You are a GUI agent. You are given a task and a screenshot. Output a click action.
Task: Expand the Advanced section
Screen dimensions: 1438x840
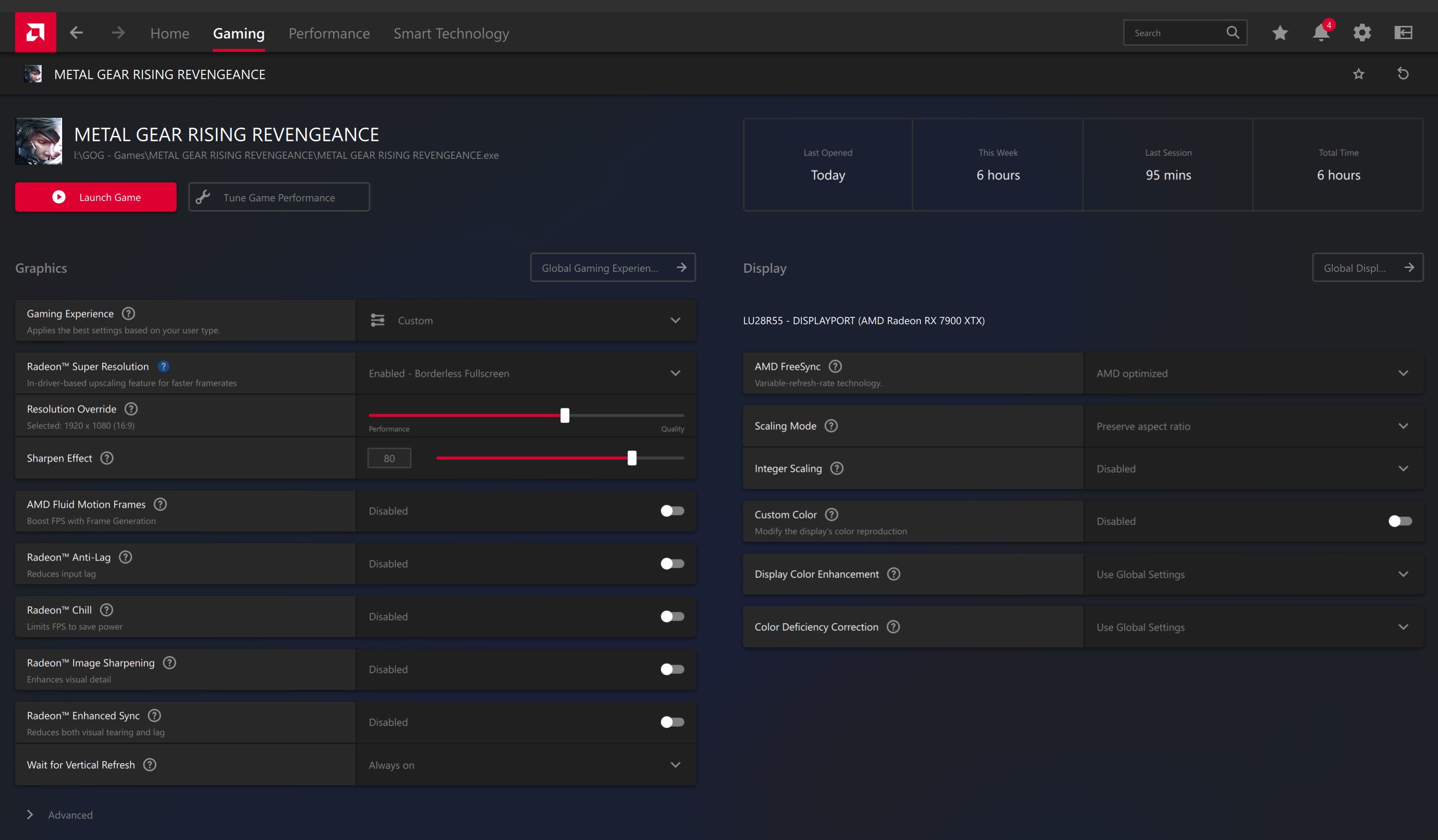pos(59,815)
